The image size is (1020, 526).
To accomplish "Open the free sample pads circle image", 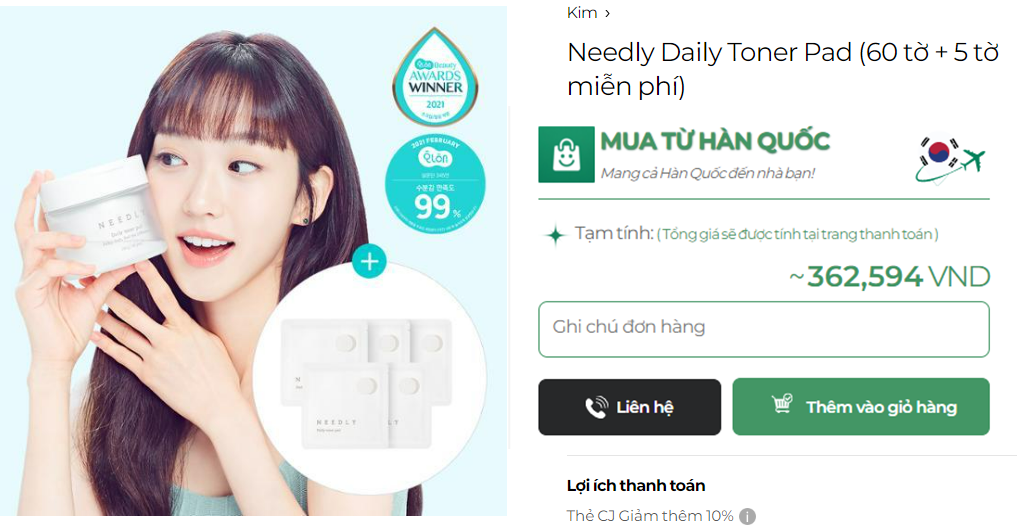I will (x=369, y=377).
